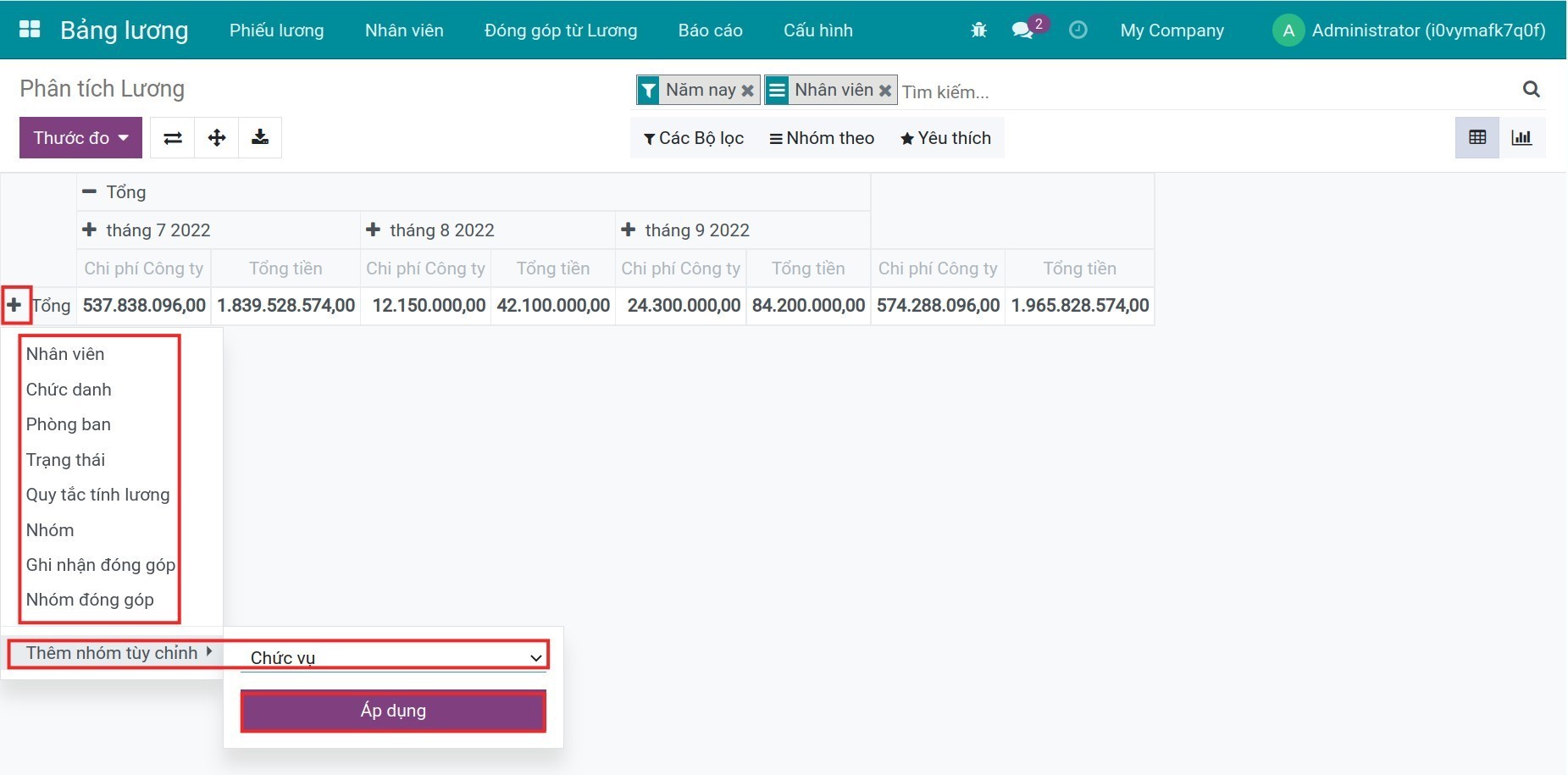Open the conversations chat icon
1568x775 pixels.
coord(1022,30)
